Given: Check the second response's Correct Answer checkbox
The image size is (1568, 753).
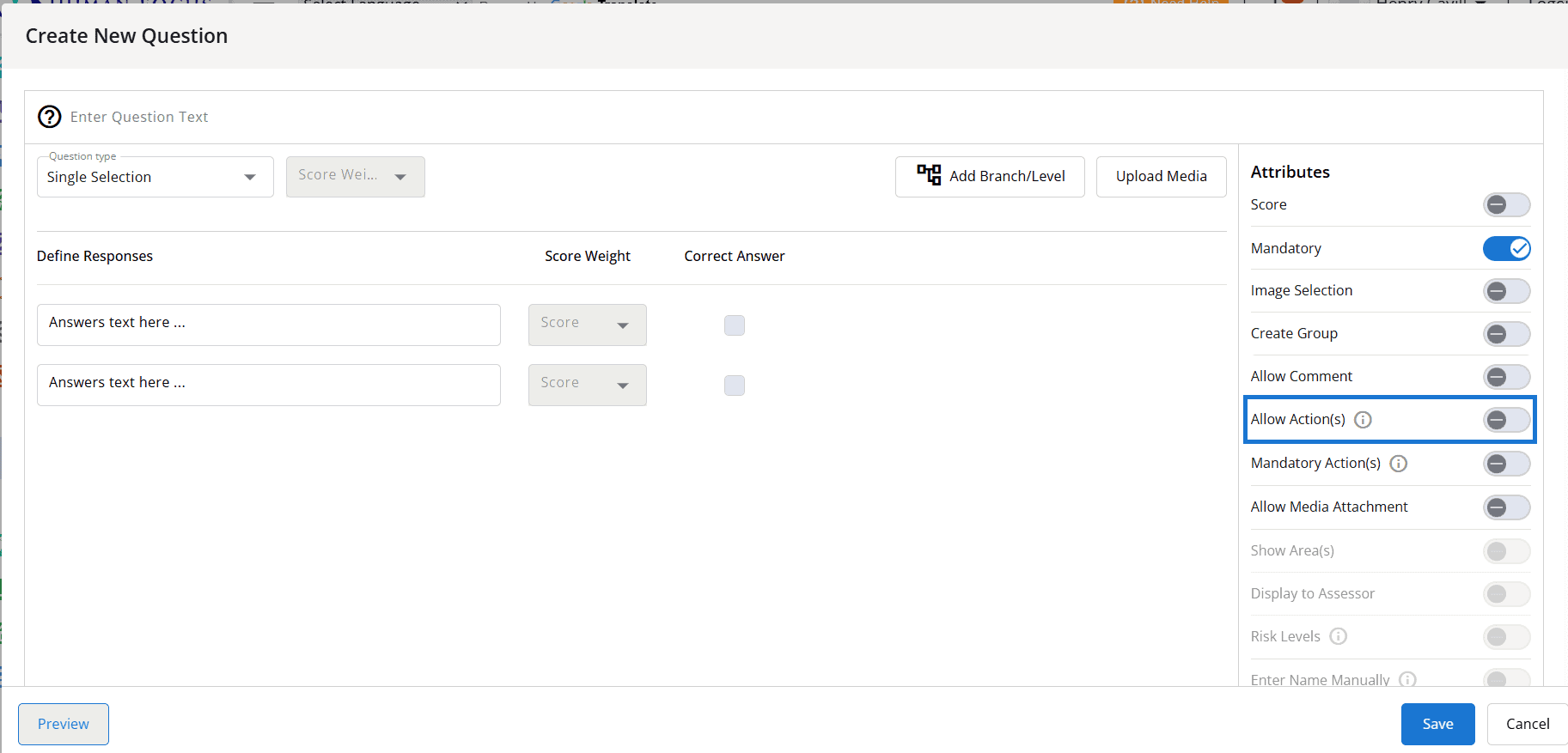Looking at the screenshot, I should click(x=734, y=386).
